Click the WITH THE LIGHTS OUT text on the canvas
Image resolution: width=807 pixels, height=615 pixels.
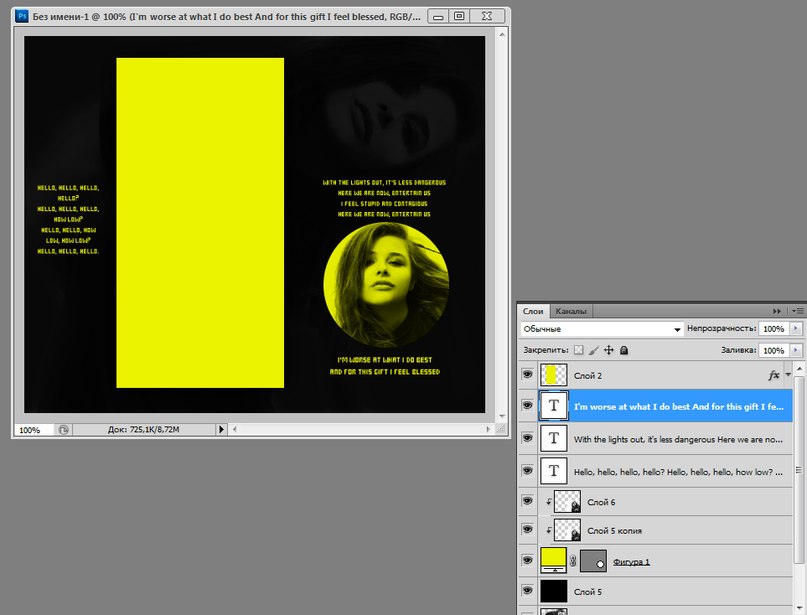click(384, 198)
